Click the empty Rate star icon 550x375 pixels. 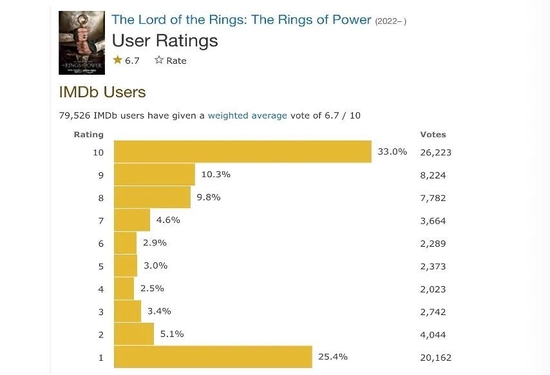(159, 60)
